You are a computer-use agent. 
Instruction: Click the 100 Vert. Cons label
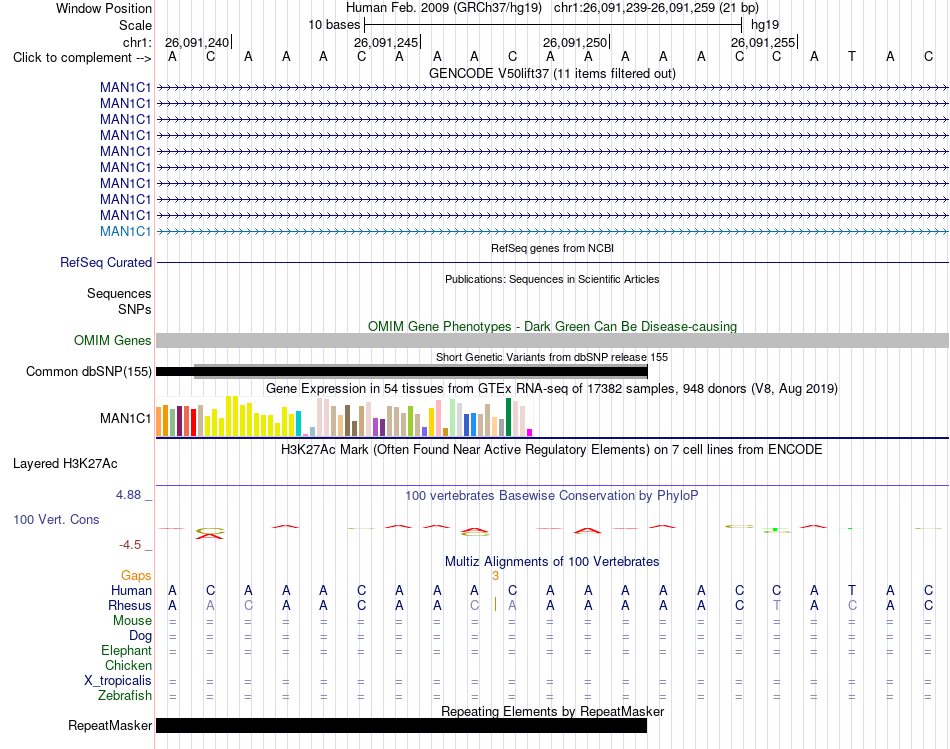(x=56, y=519)
